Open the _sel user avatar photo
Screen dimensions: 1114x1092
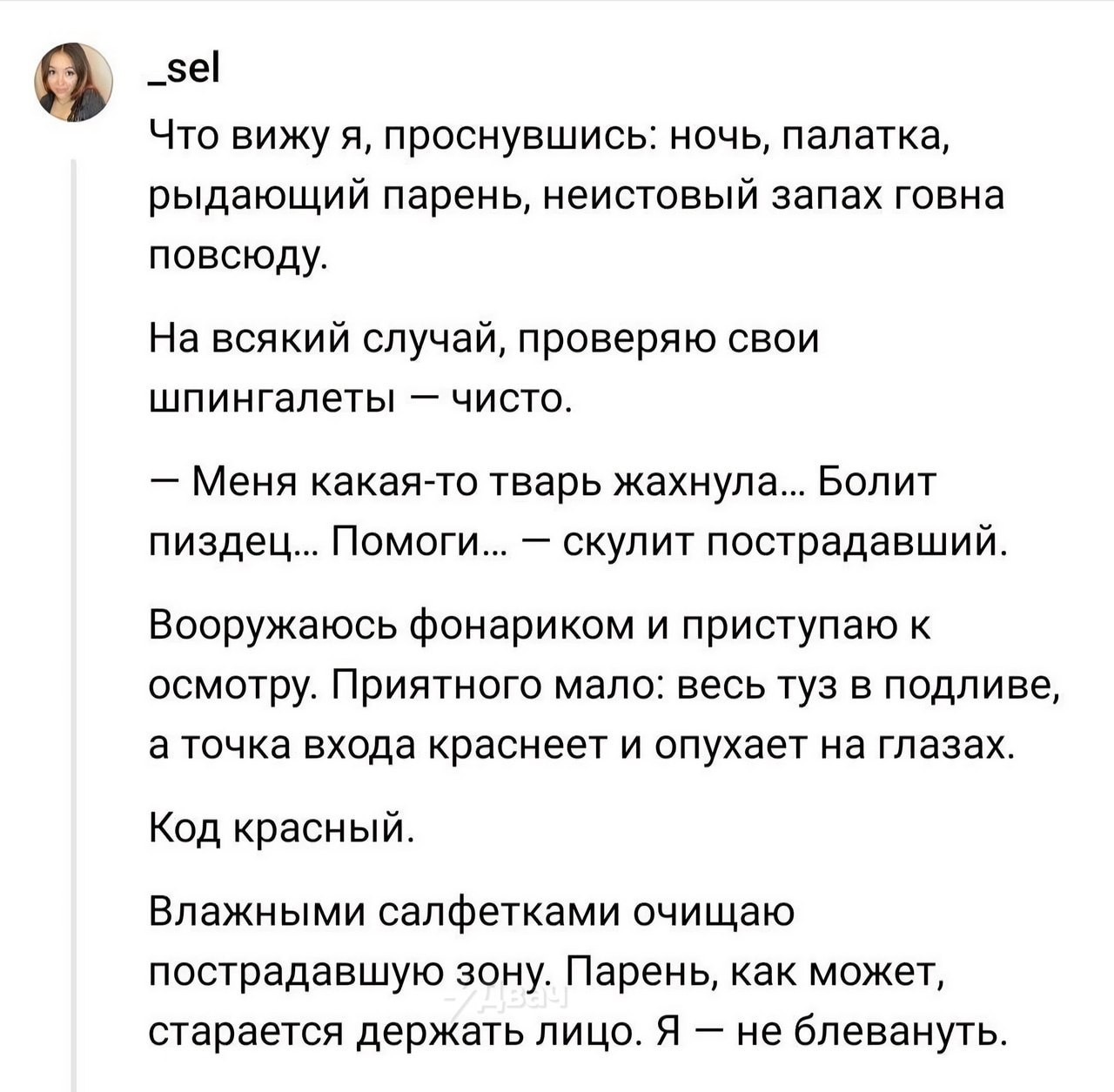click(x=73, y=82)
